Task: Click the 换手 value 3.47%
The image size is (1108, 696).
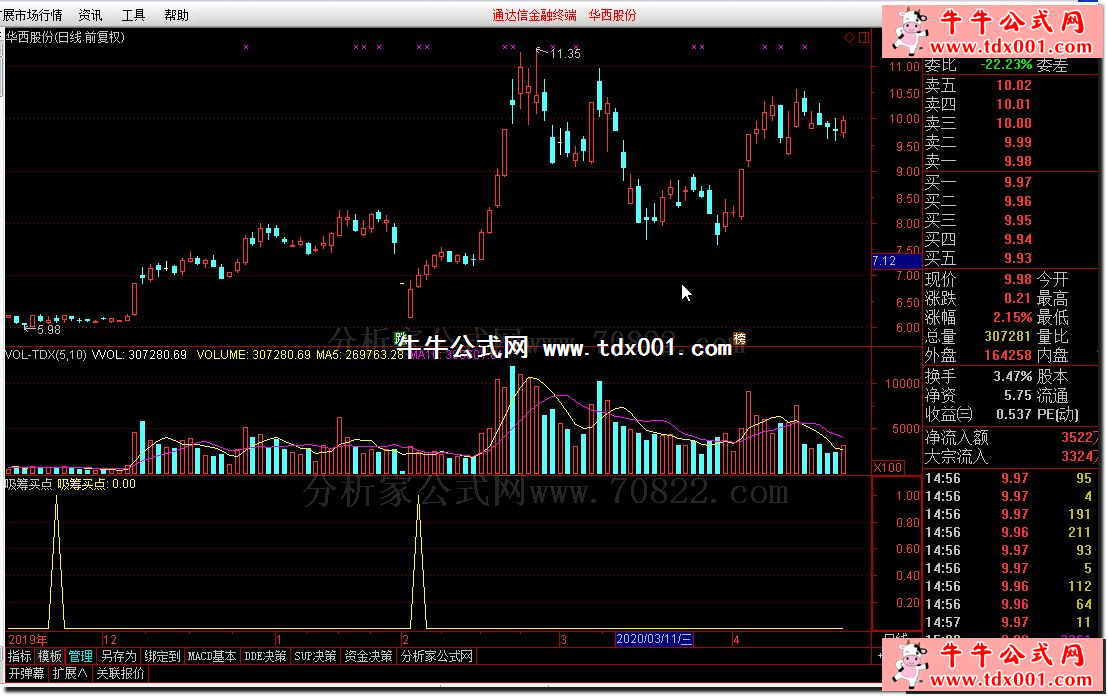Action: tap(1012, 377)
